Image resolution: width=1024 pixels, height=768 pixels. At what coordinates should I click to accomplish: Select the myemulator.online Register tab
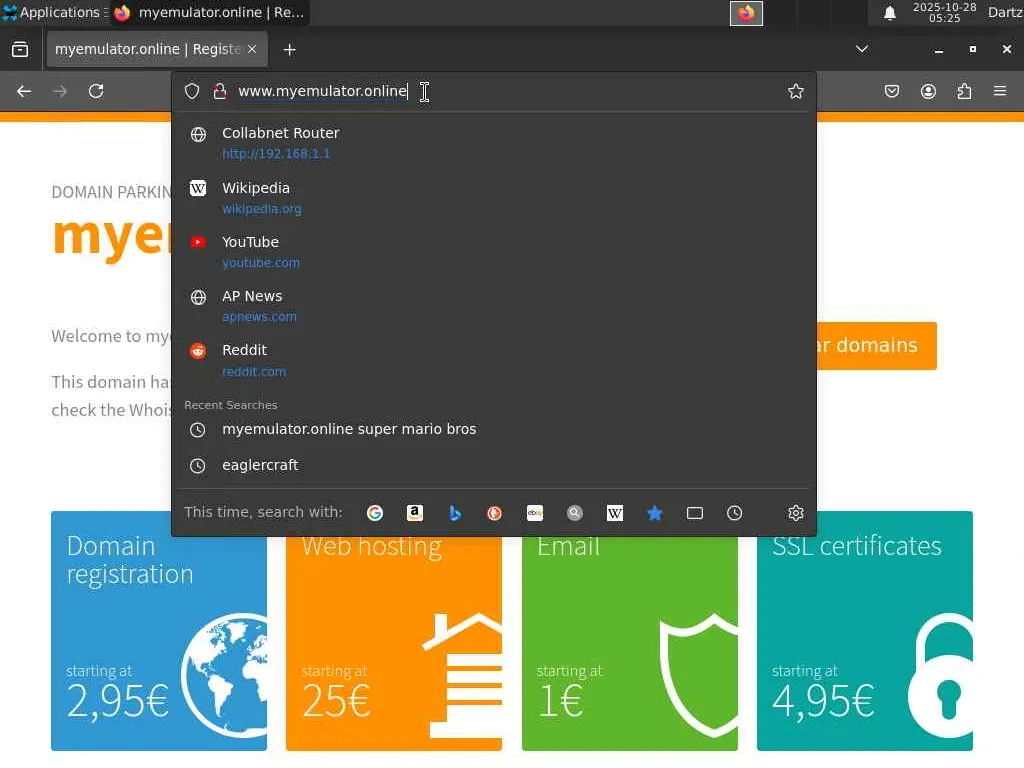(x=157, y=50)
